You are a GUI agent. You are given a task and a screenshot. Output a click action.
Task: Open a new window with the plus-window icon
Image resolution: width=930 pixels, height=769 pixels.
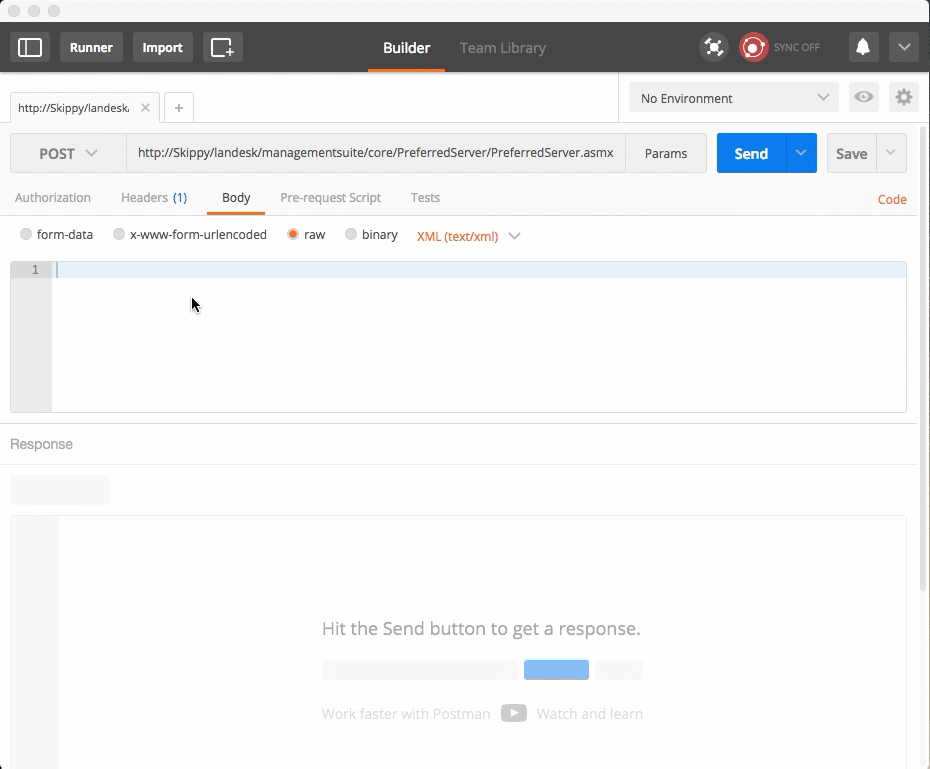point(222,47)
